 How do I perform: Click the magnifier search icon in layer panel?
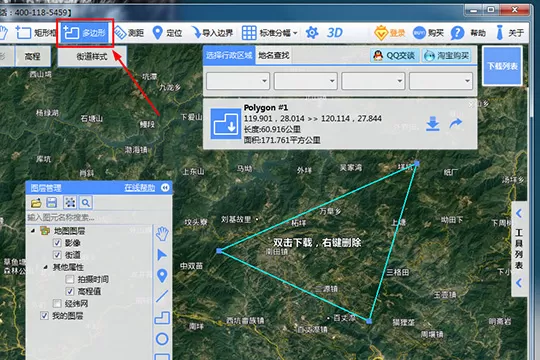coord(85,203)
